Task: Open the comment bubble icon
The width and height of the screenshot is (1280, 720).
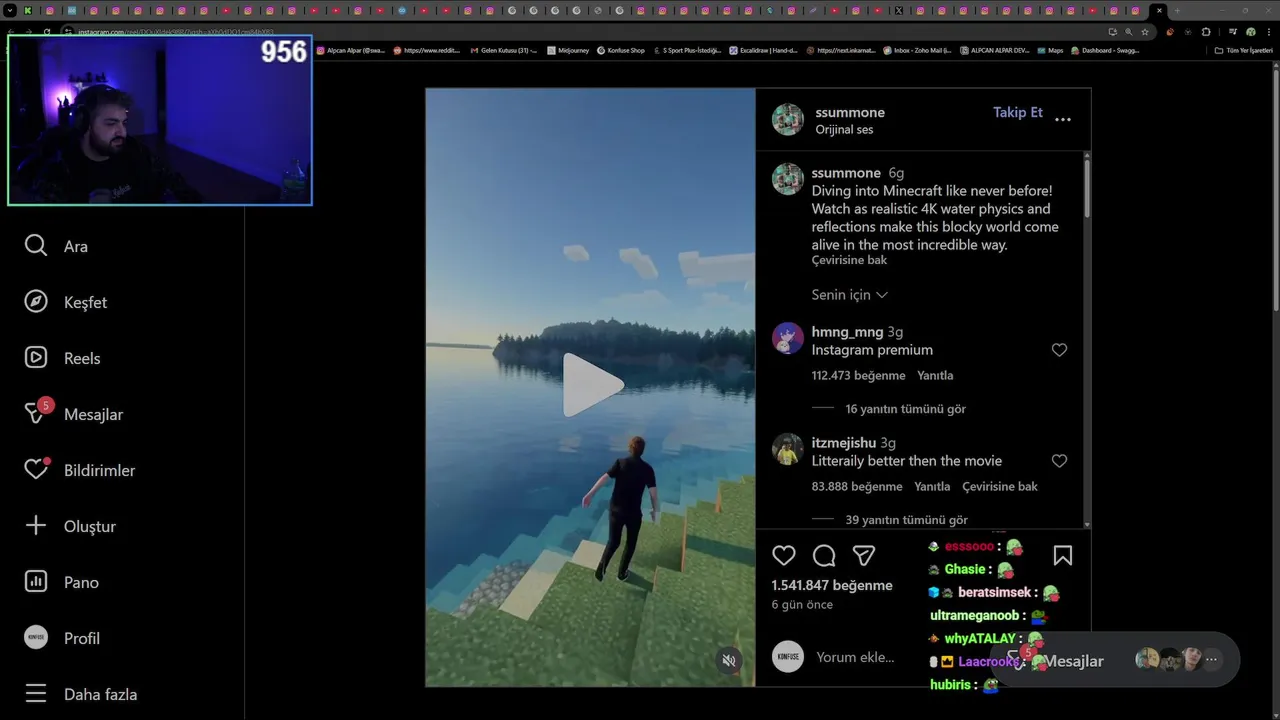Action: [x=824, y=555]
